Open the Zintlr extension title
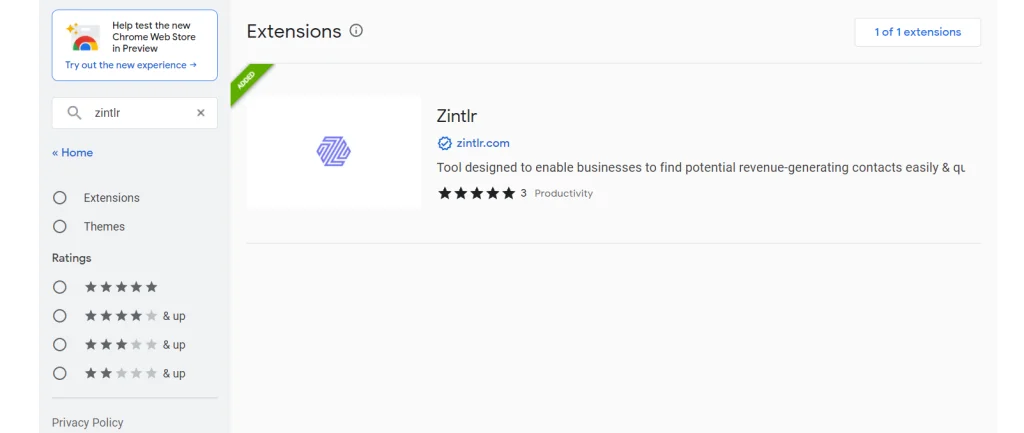This screenshot has height=433, width=1024. pos(457,116)
